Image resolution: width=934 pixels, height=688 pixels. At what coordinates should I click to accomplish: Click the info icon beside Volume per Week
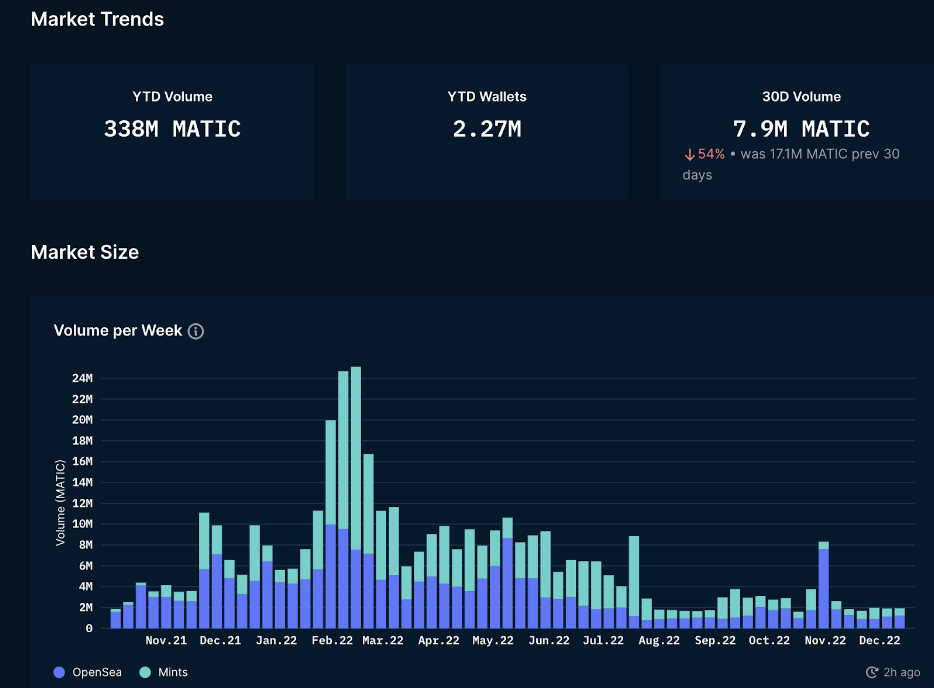point(196,331)
